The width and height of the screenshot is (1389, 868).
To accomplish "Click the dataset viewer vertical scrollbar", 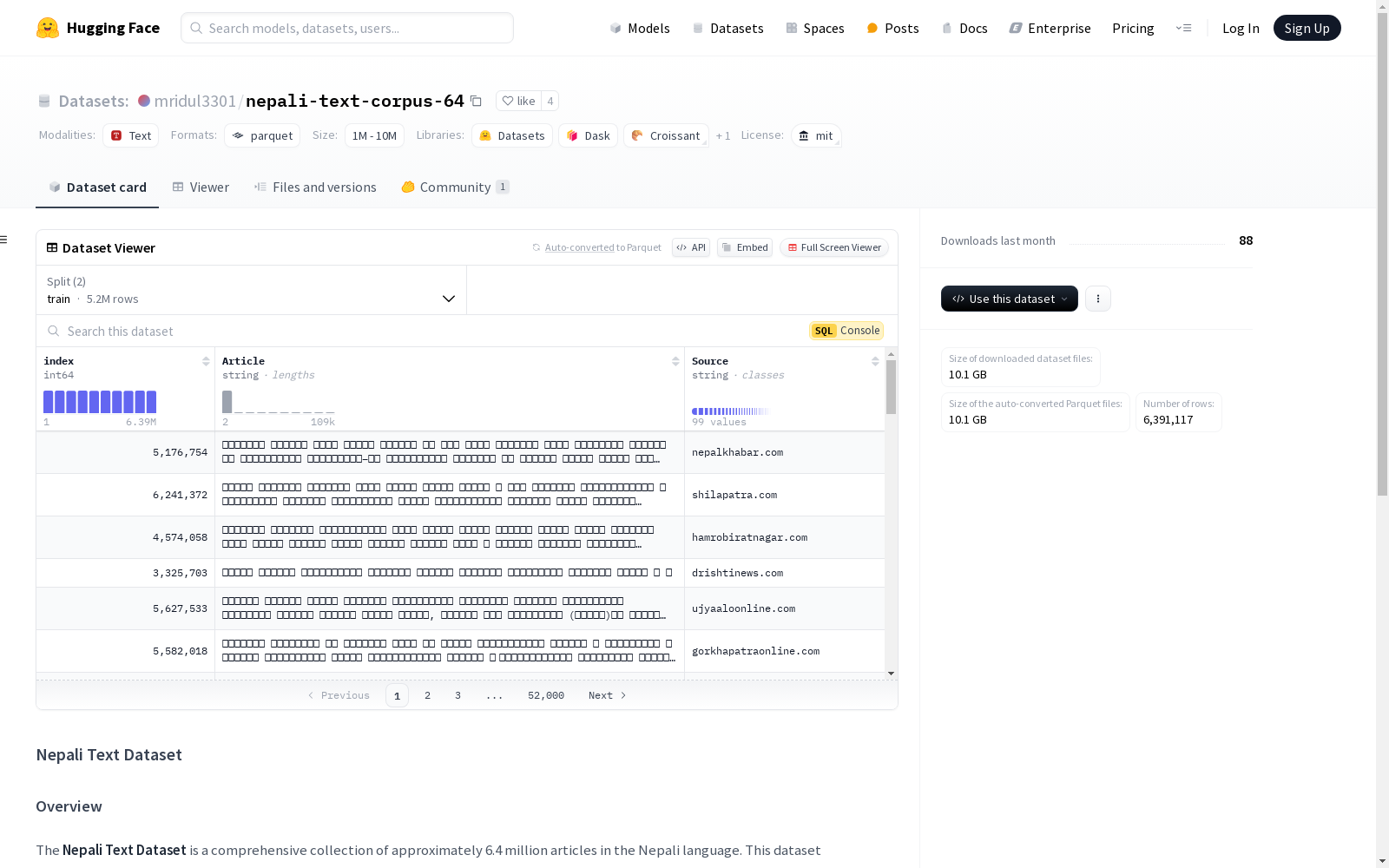I will click(x=891, y=387).
